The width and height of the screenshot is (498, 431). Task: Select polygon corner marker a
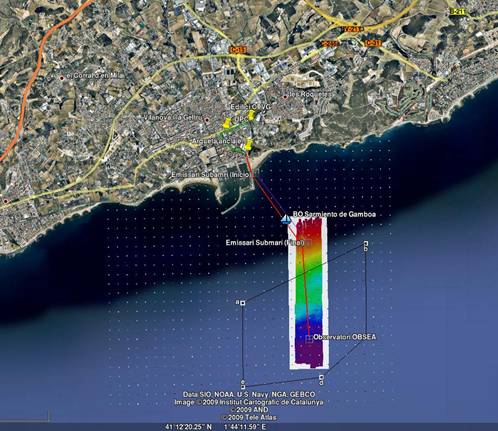[243, 303]
